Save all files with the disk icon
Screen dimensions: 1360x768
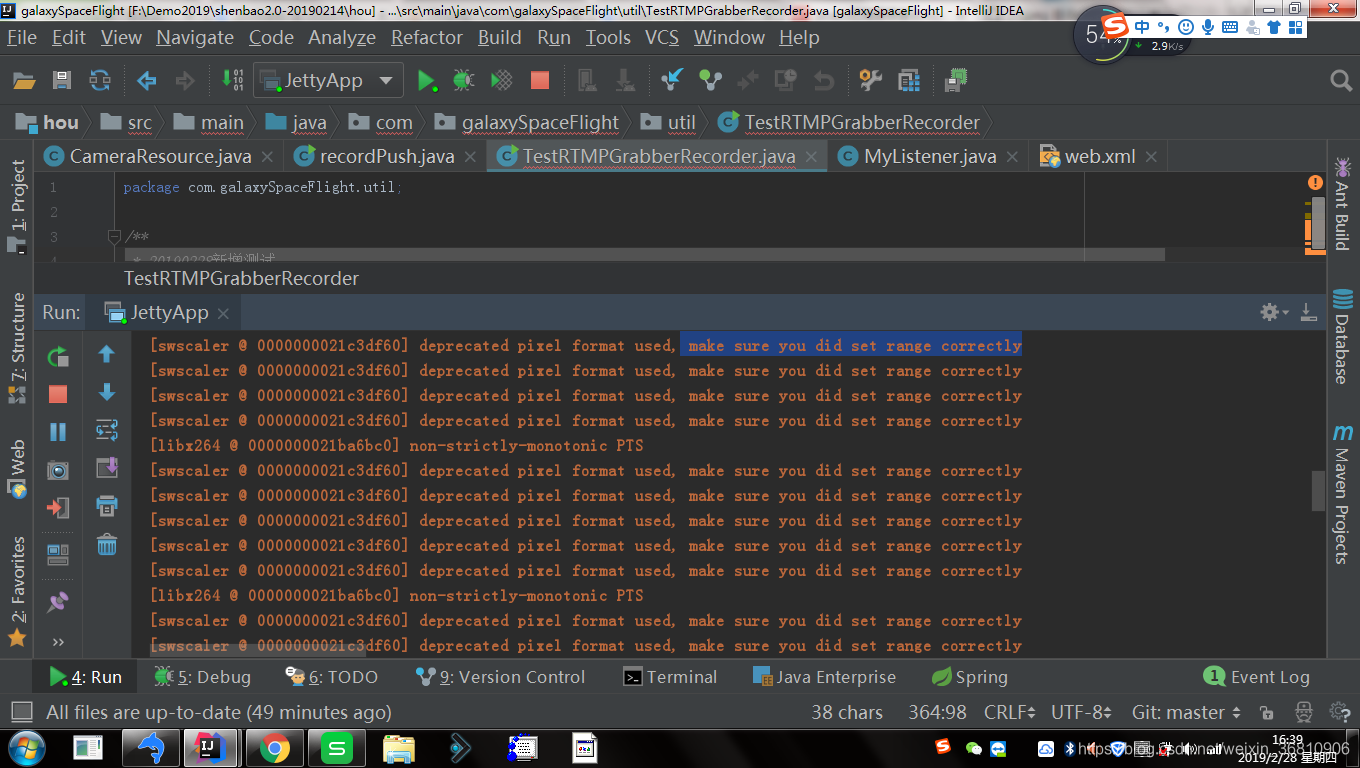click(x=62, y=80)
